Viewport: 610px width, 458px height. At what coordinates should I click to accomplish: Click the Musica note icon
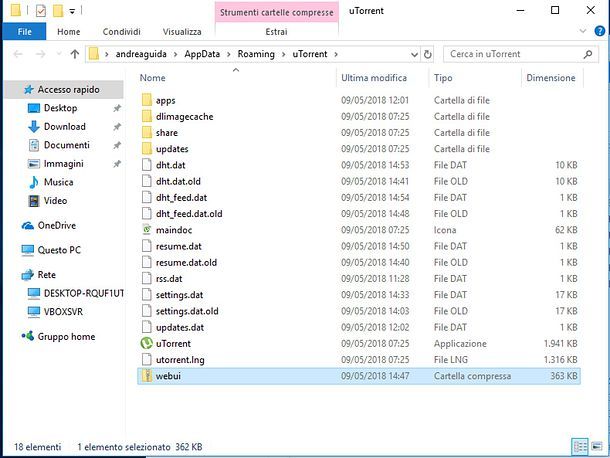pyautogui.click(x=34, y=182)
